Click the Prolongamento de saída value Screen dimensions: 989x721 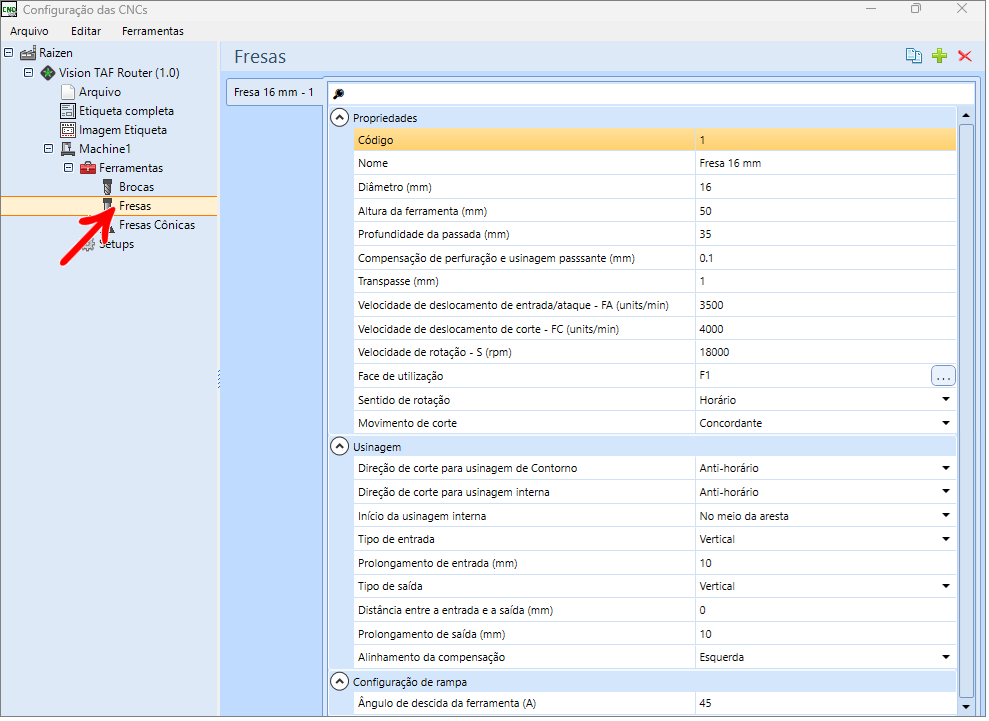[825, 634]
